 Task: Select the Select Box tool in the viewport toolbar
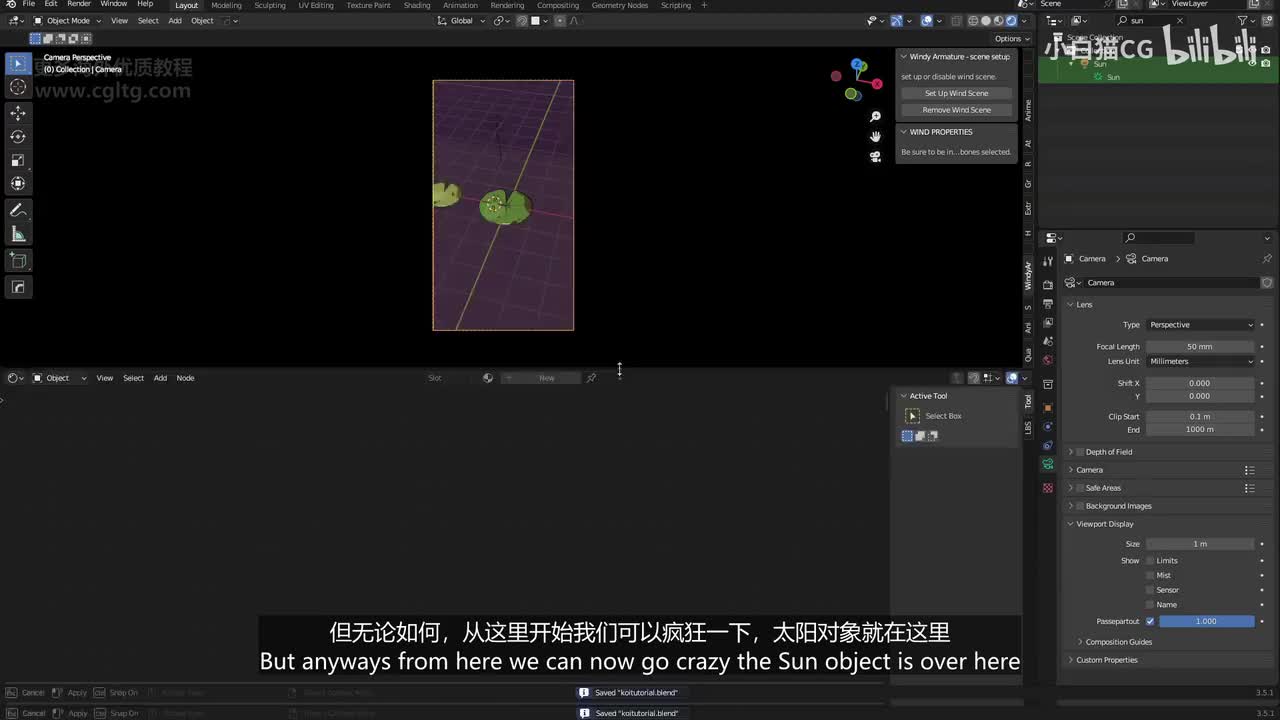point(18,64)
